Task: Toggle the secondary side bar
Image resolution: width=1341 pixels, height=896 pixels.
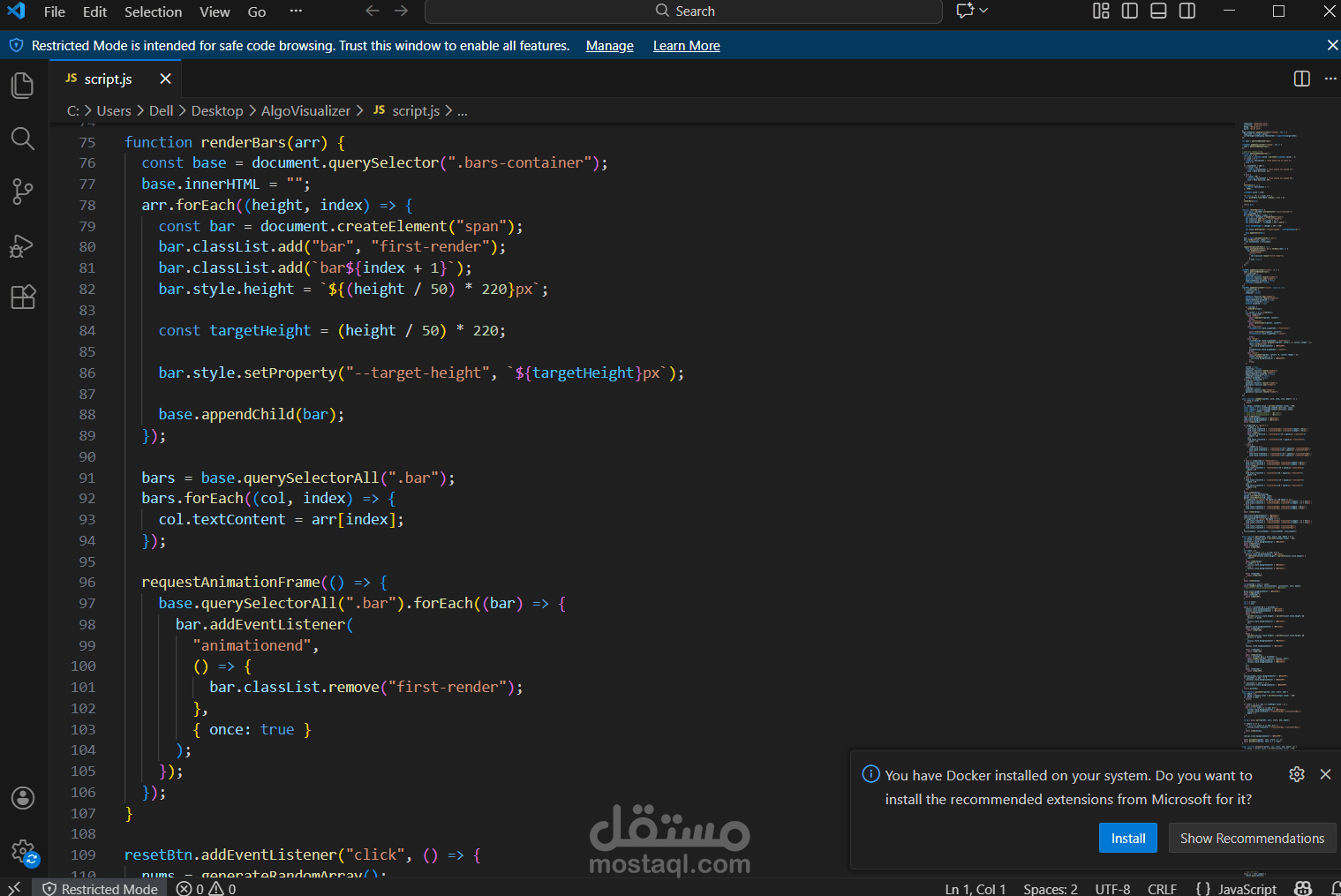Action: pyautogui.click(x=1187, y=11)
